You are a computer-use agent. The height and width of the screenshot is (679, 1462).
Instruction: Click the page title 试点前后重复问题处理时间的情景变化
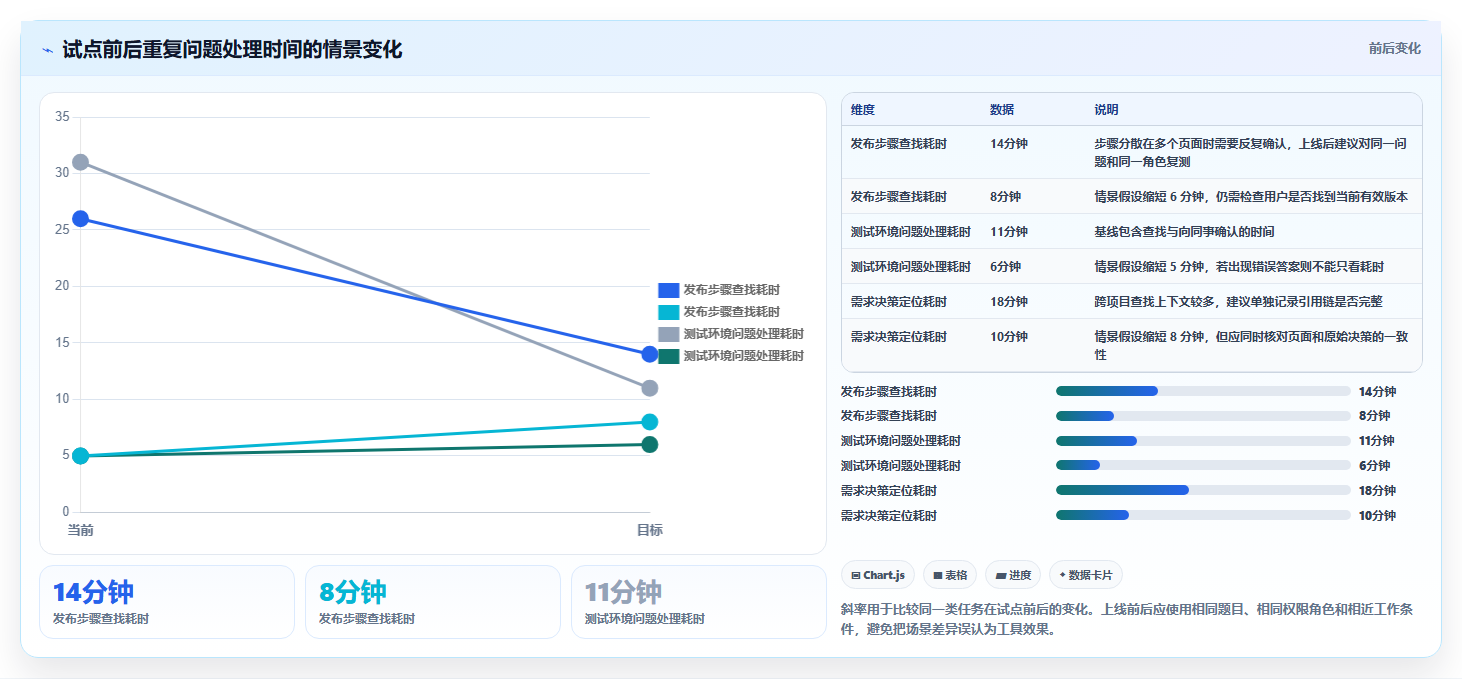[232, 50]
